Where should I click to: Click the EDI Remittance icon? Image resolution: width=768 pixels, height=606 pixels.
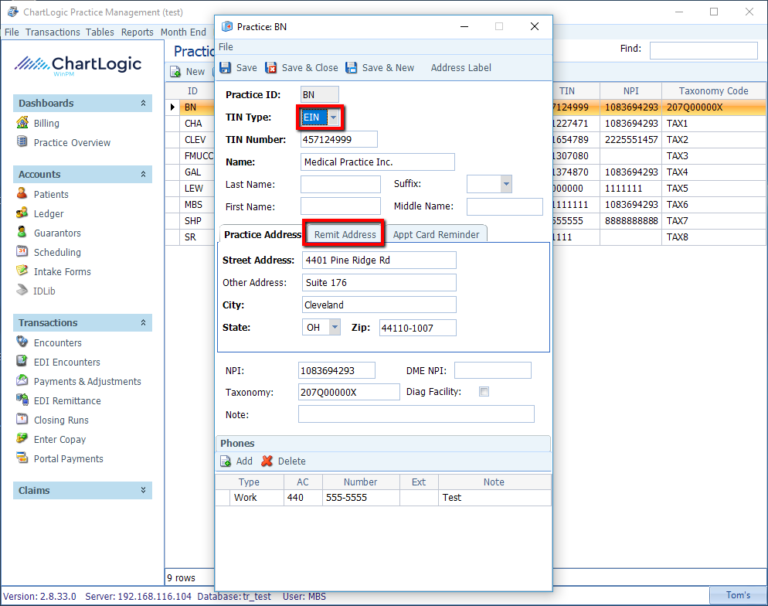coord(22,400)
